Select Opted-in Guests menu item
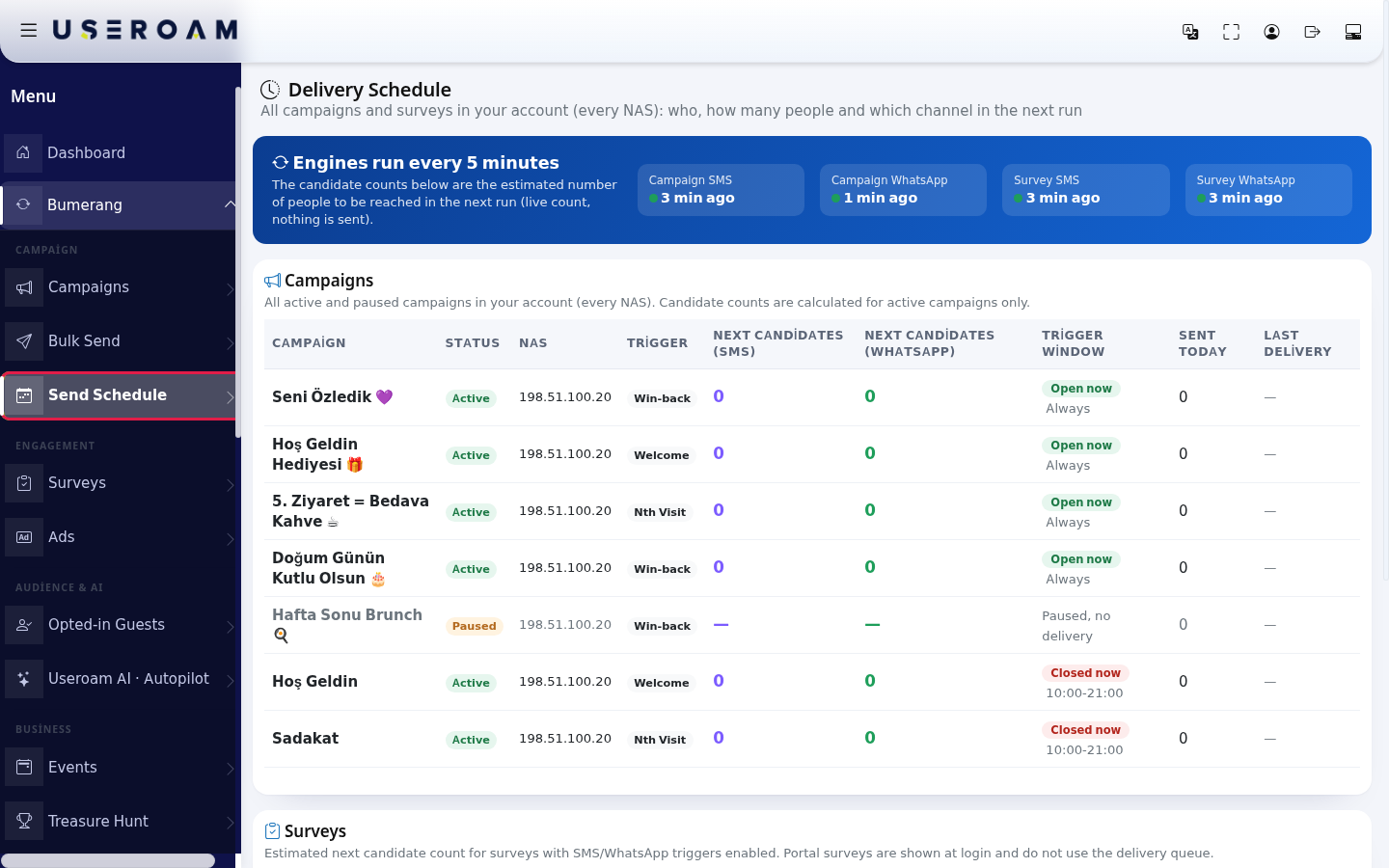 (119, 625)
